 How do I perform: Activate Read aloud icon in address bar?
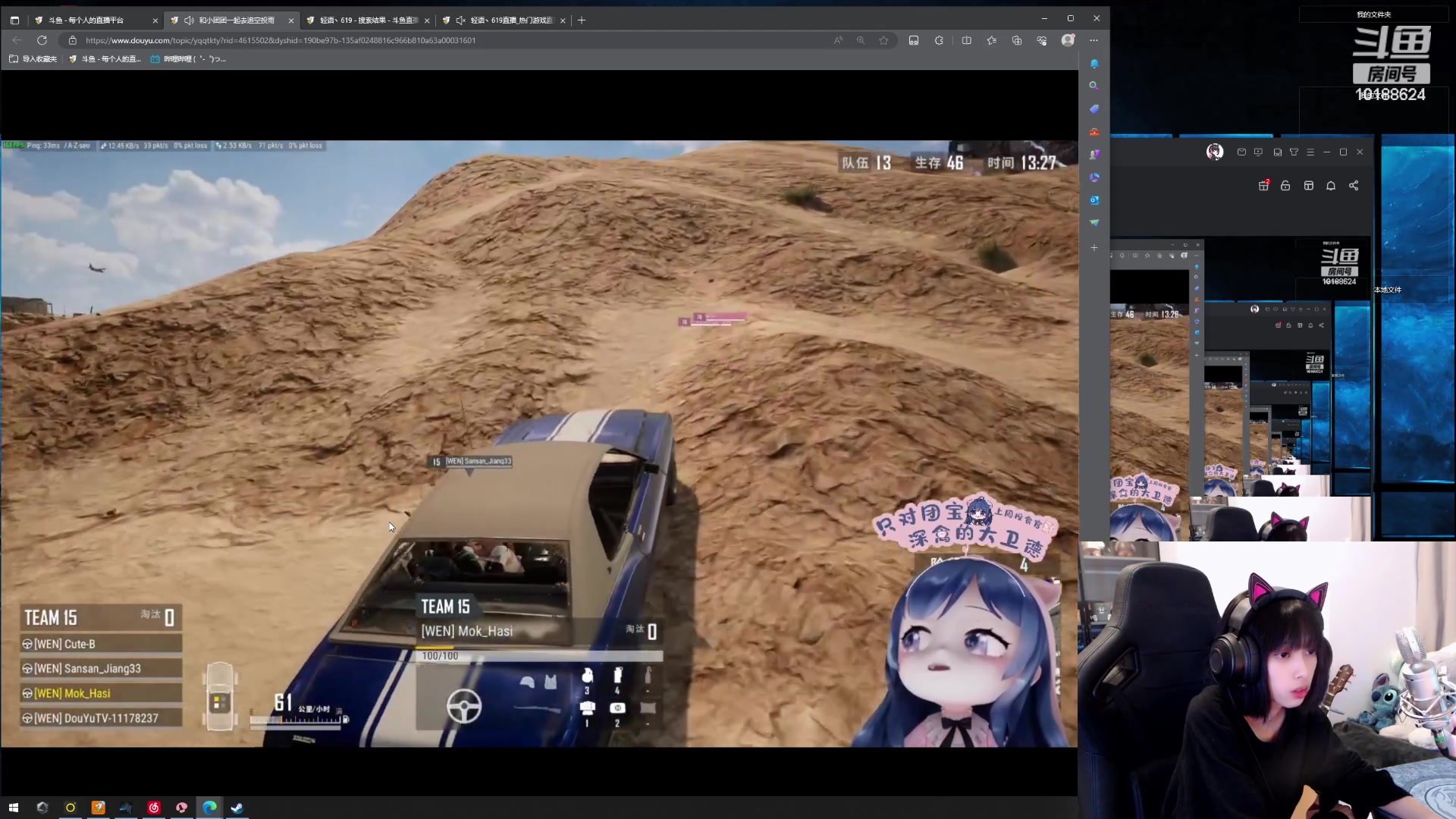point(838,40)
